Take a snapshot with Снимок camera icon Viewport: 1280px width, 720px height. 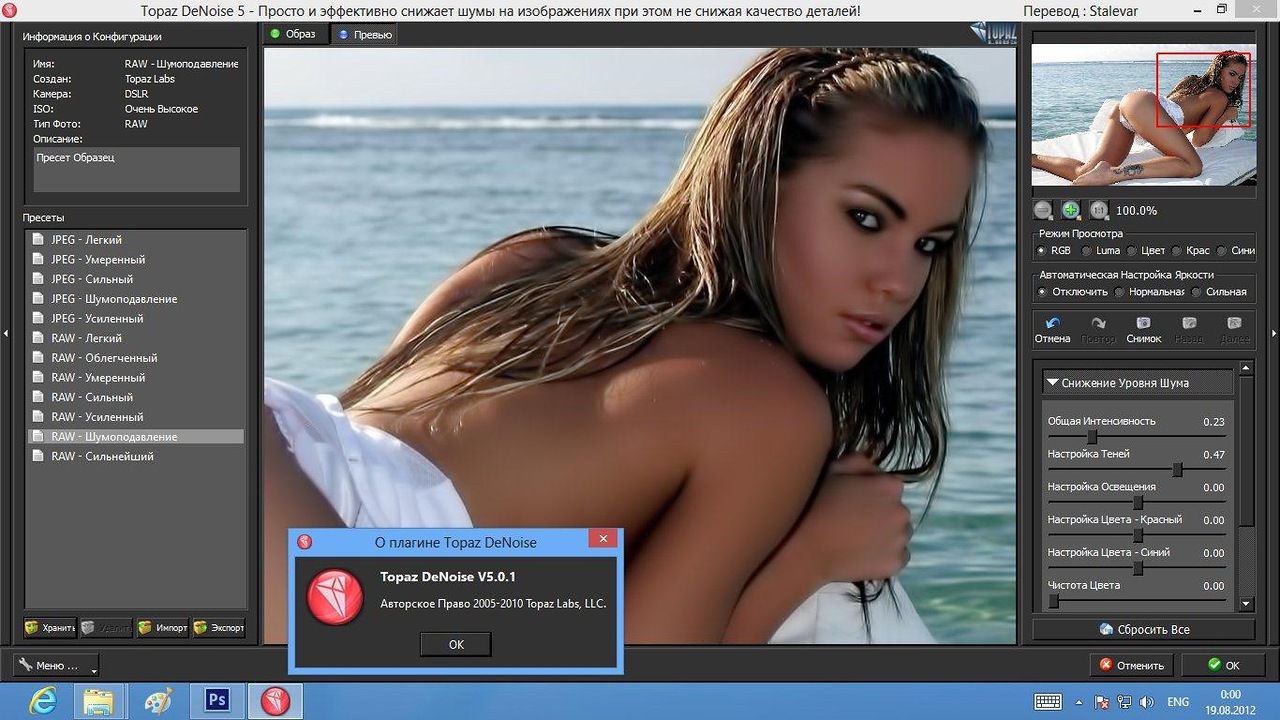pyautogui.click(x=1143, y=323)
